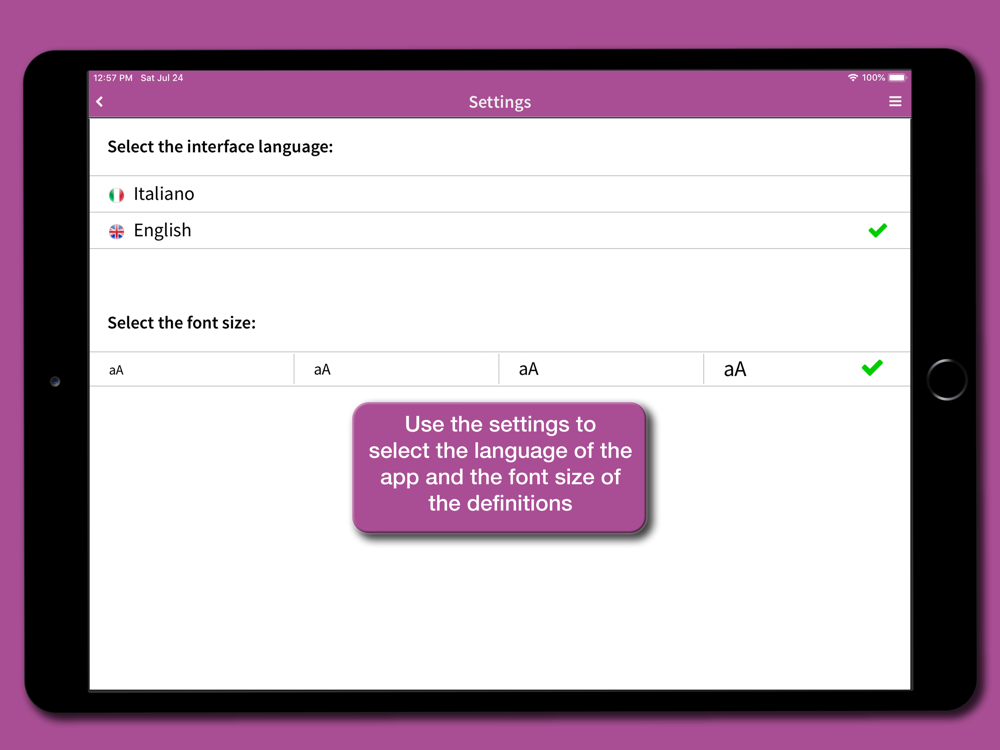Click the green checkmark beside English
The image size is (1000, 750).
click(x=878, y=230)
